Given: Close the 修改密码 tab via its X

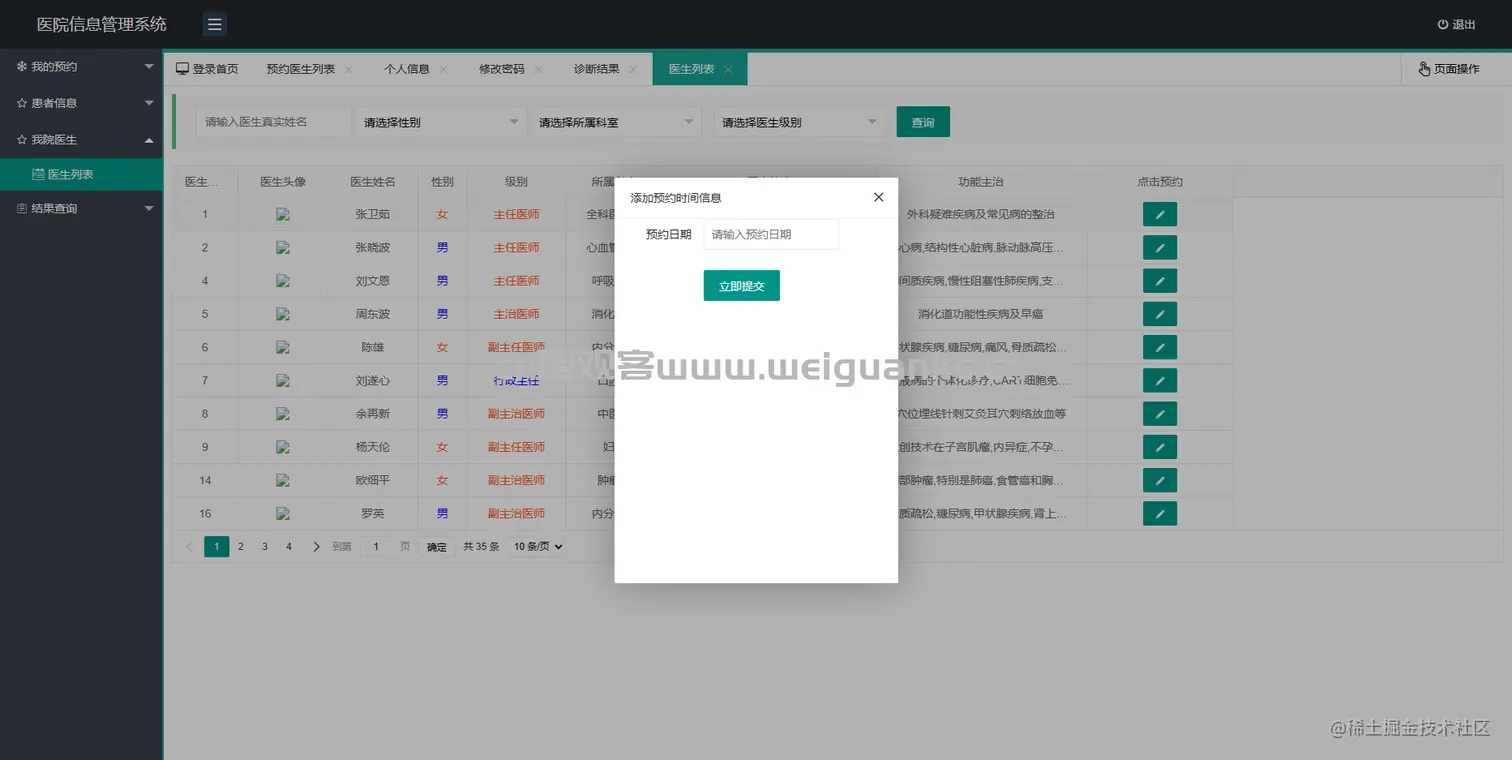Looking at the screenshot, I should point(538,69).
